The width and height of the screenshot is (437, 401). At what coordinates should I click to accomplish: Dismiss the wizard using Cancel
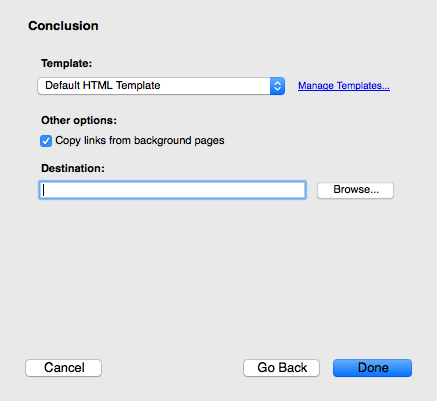[x=63, y=368]
